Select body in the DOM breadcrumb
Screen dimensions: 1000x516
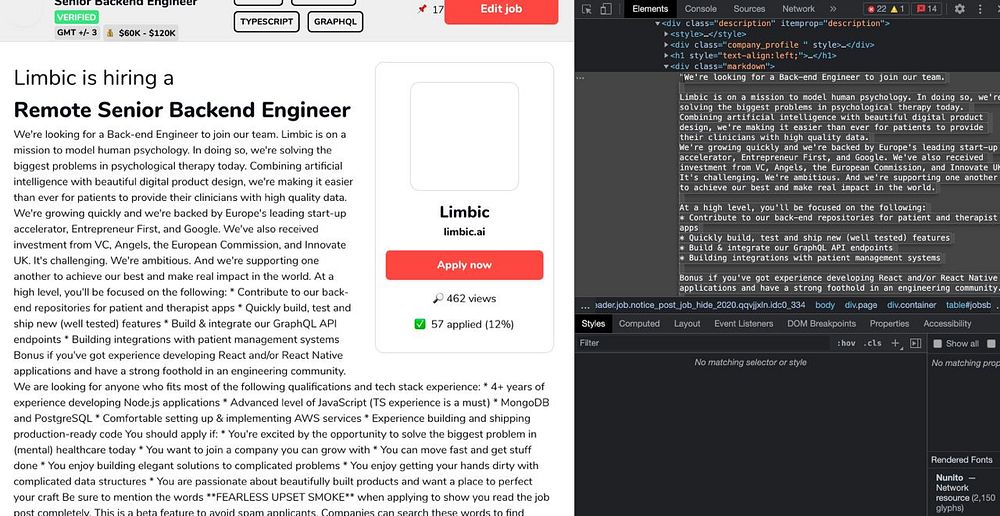(825, 306)
